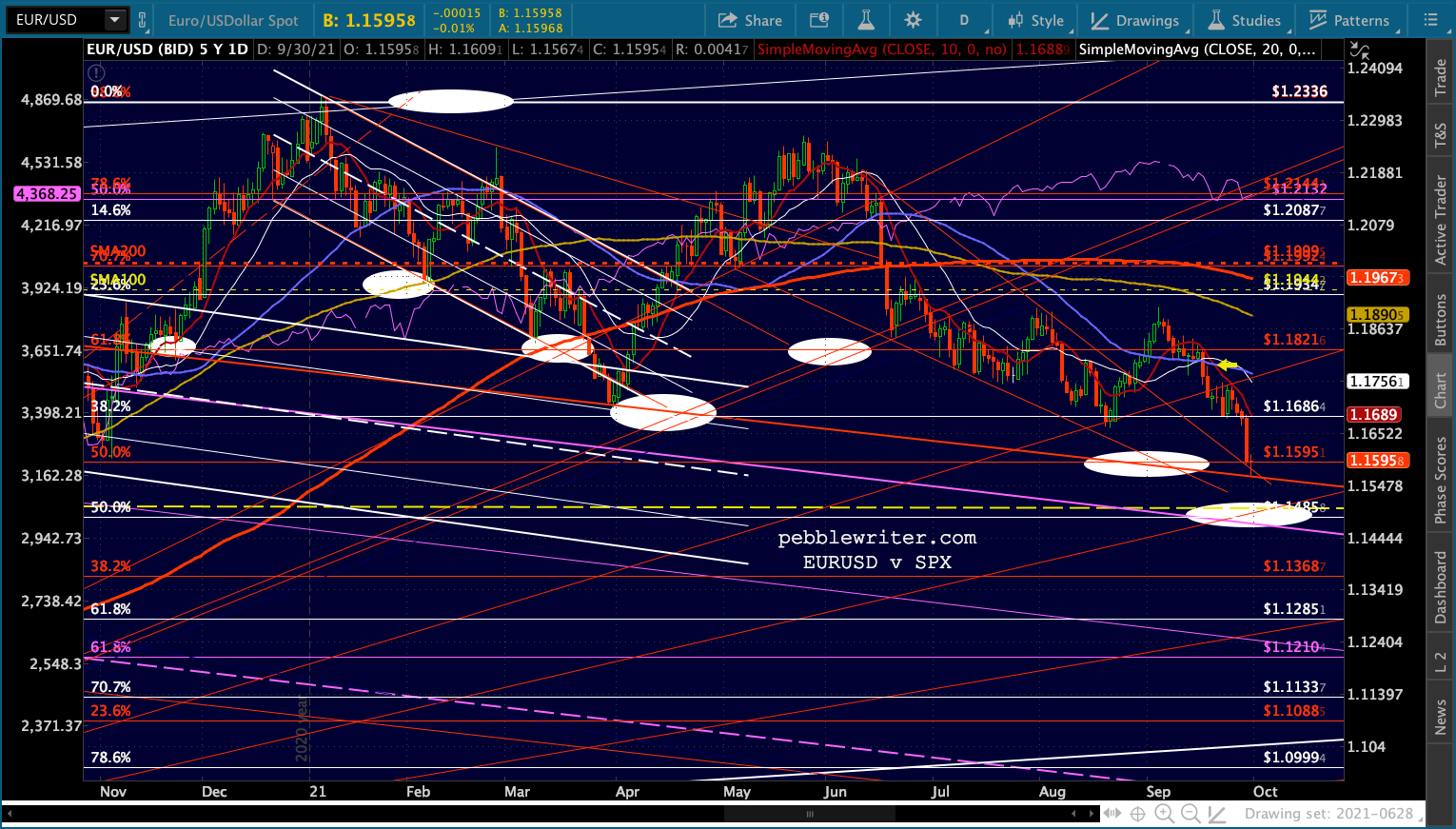Open chart settings gear icon

coord(913,20)
